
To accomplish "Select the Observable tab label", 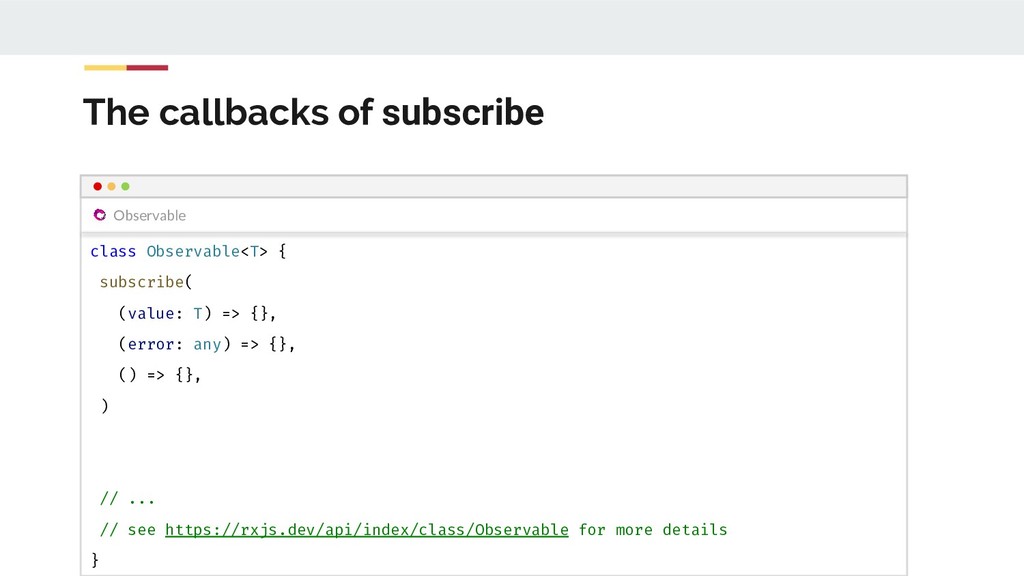I will coord(149,215).
